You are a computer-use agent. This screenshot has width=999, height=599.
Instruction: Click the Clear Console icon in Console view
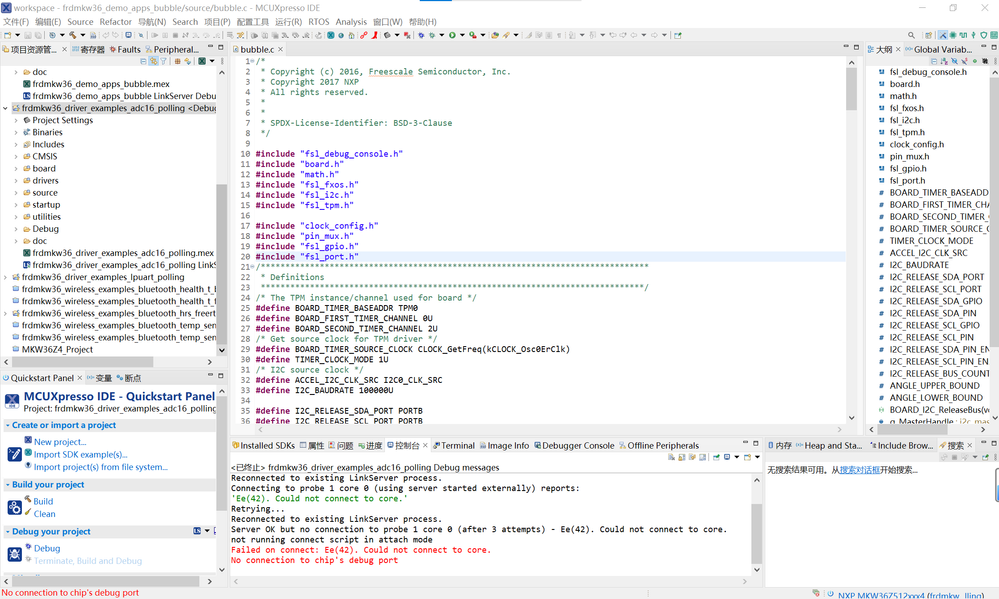[672, 455]
